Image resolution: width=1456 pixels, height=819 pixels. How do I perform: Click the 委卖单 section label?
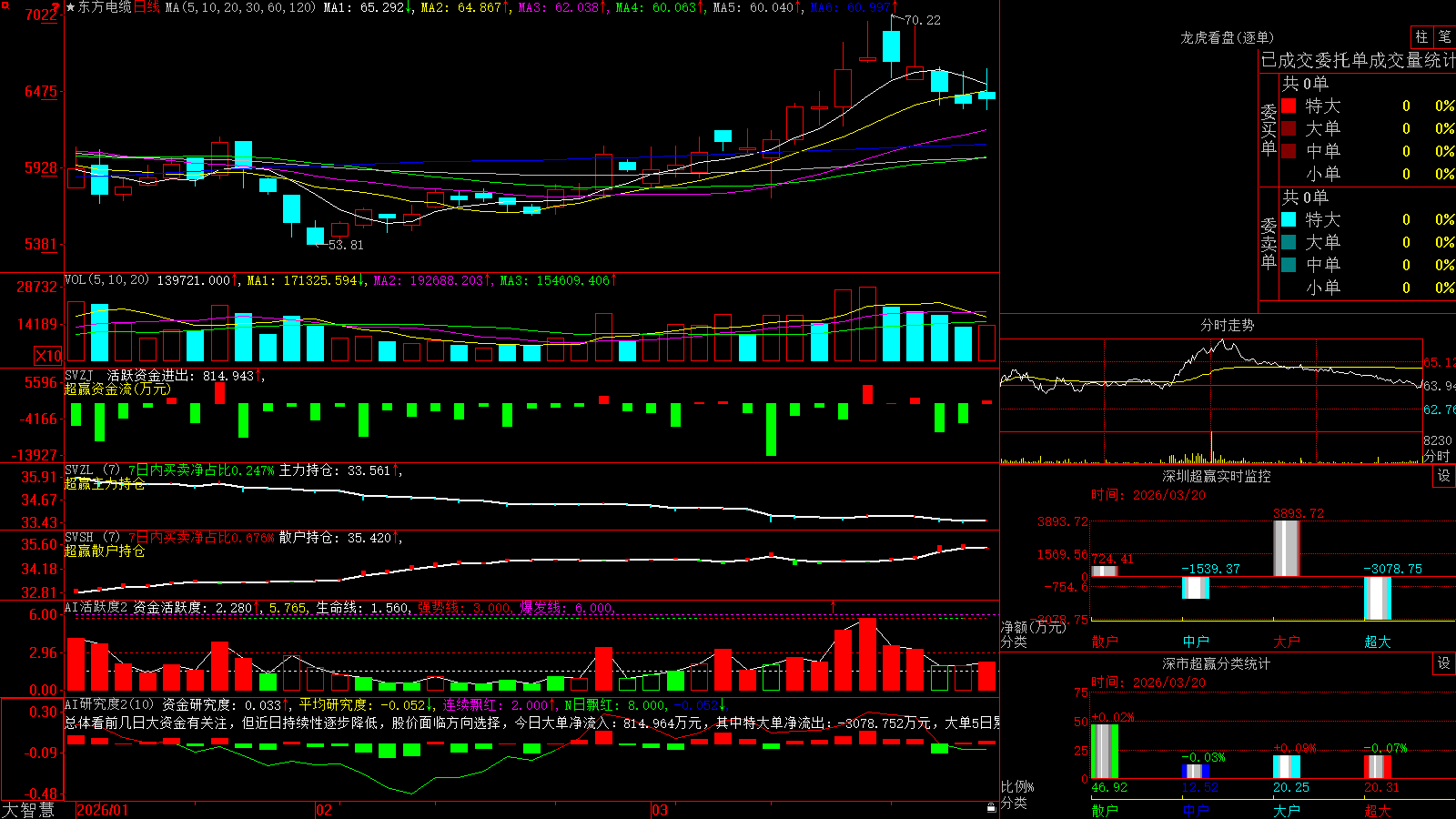pos(1269,244)
